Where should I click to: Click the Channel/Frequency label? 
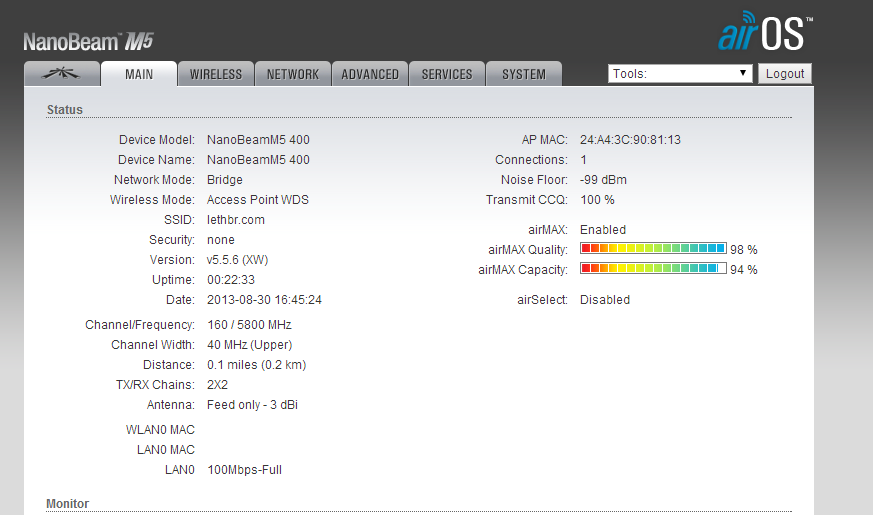point(140,325)
